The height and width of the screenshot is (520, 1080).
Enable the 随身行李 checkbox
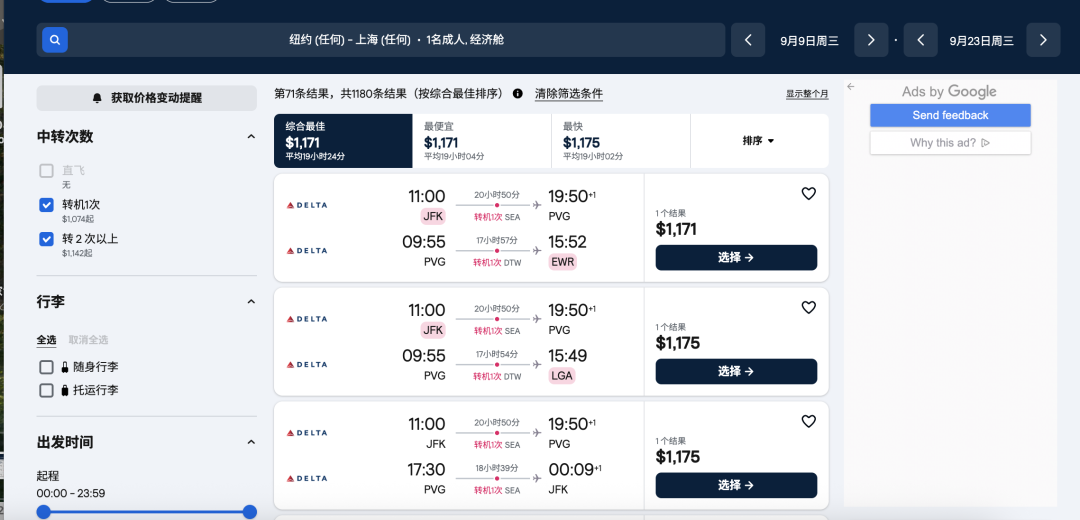46,367
